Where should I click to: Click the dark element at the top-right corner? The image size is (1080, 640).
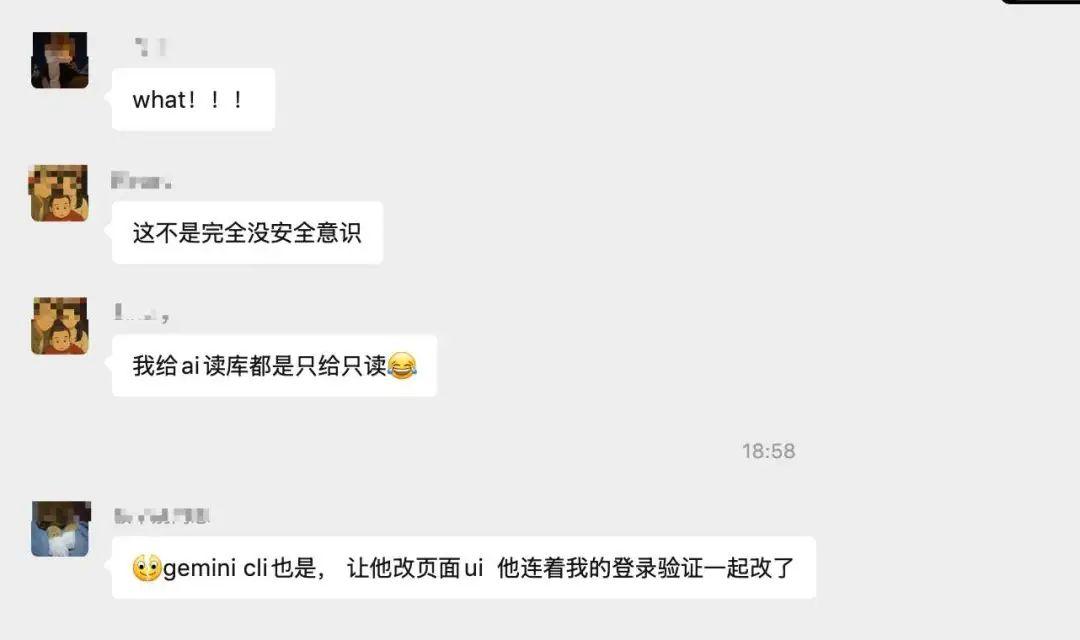pyautogui.click(x=1040, y=2)
